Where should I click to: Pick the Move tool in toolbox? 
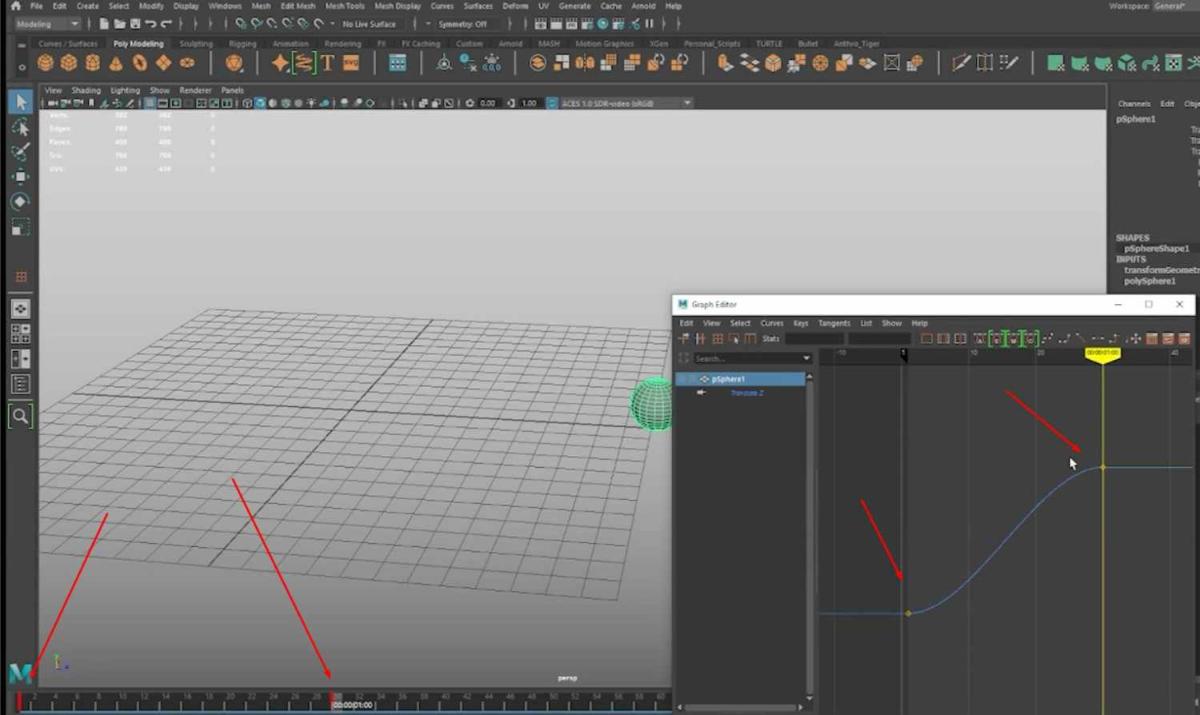tap(20, 177)
